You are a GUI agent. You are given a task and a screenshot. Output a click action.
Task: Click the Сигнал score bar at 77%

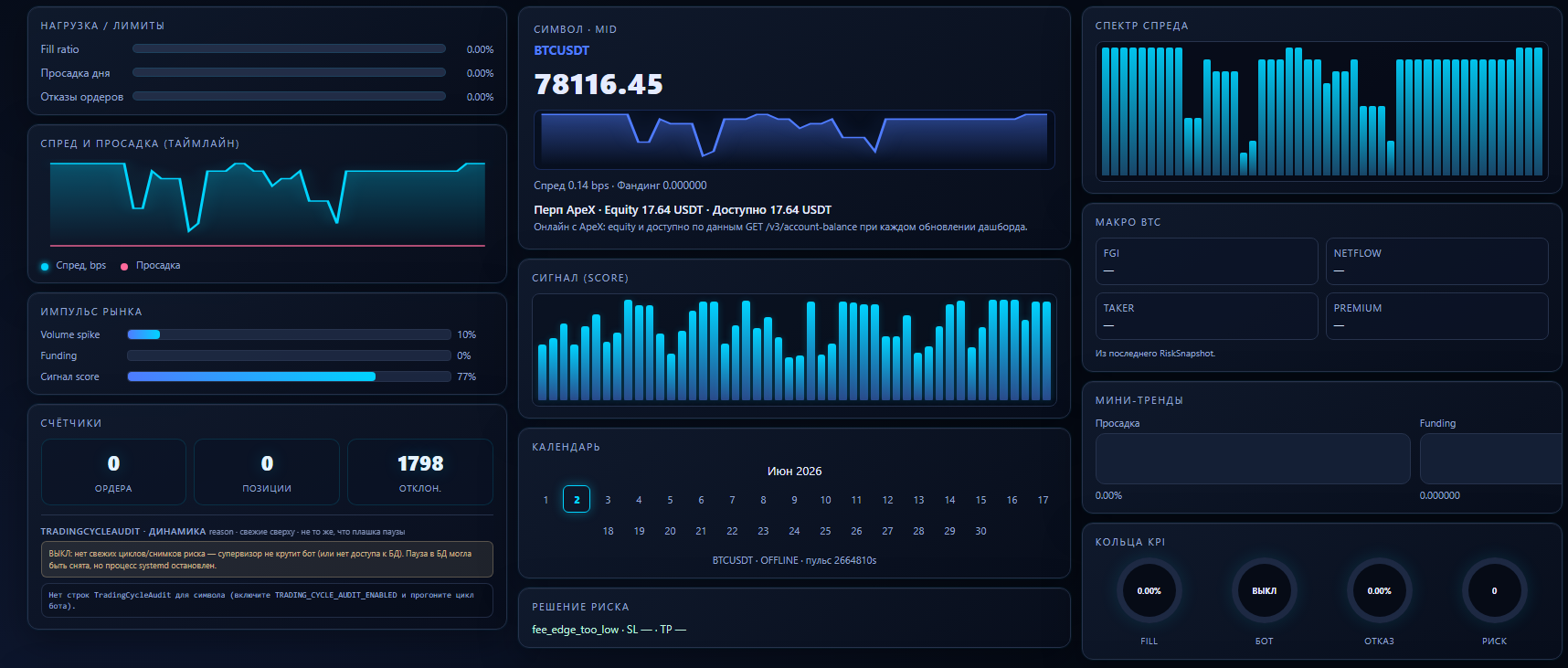point(289,376)
